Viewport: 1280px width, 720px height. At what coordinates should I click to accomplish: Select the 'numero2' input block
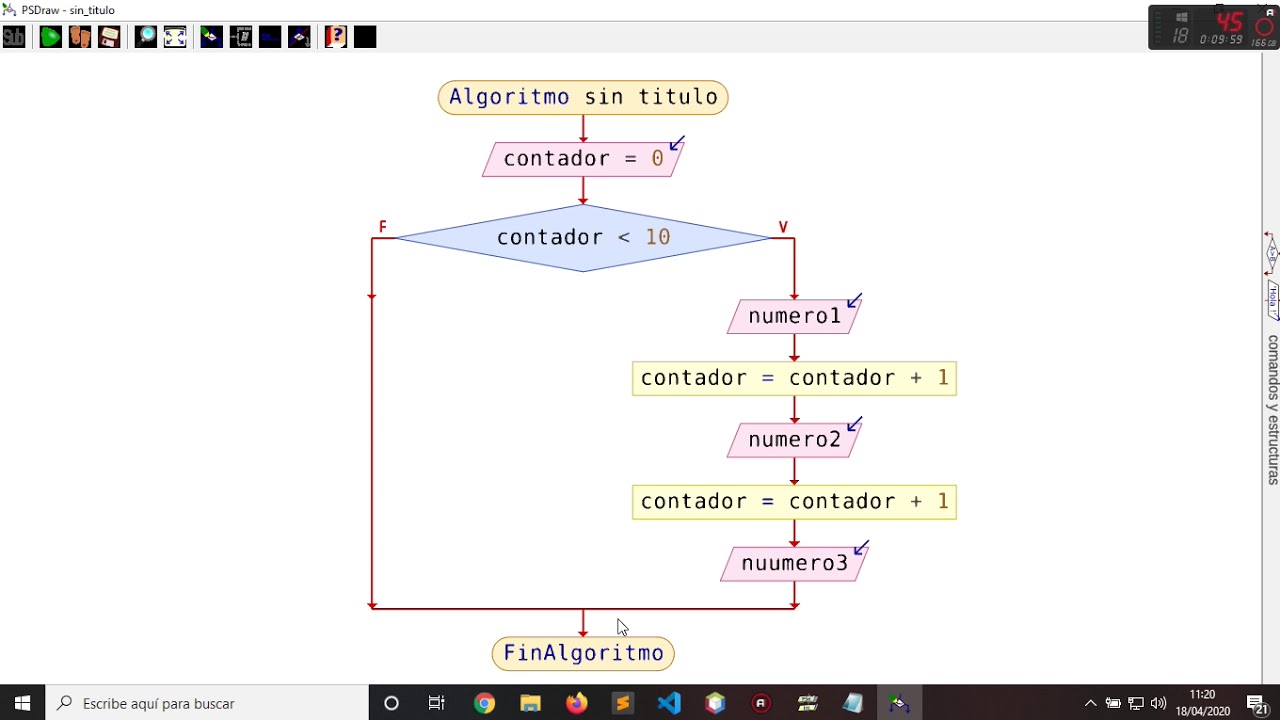pyautogui.click(x=794, y=440)
